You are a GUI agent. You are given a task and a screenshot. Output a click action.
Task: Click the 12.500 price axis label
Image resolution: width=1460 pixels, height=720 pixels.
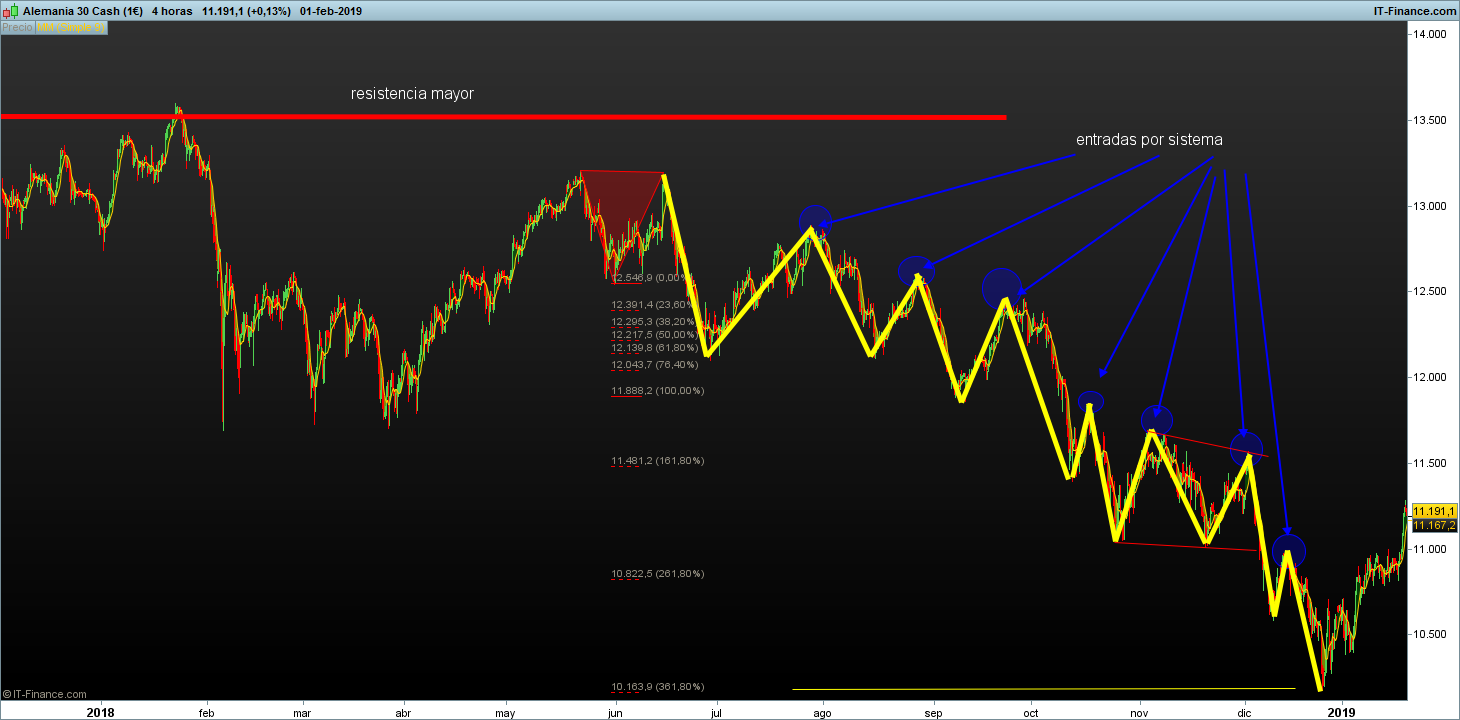pyautogui.click(x=1428, y=292)
